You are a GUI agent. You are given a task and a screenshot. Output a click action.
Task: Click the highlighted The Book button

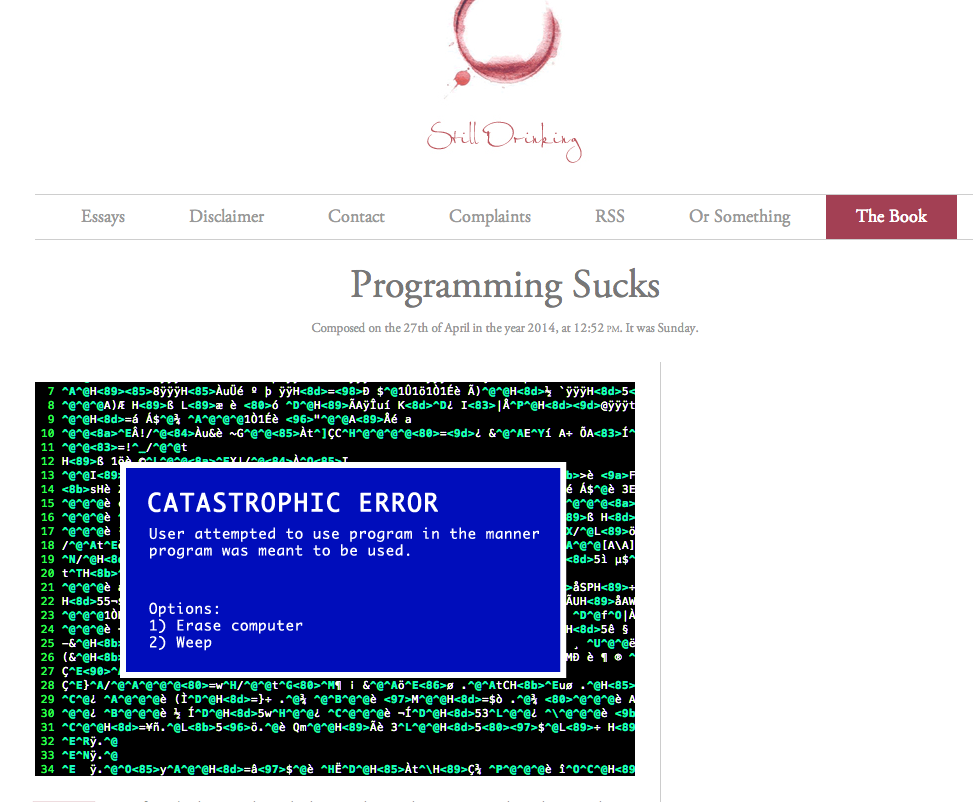pos(891,217)
